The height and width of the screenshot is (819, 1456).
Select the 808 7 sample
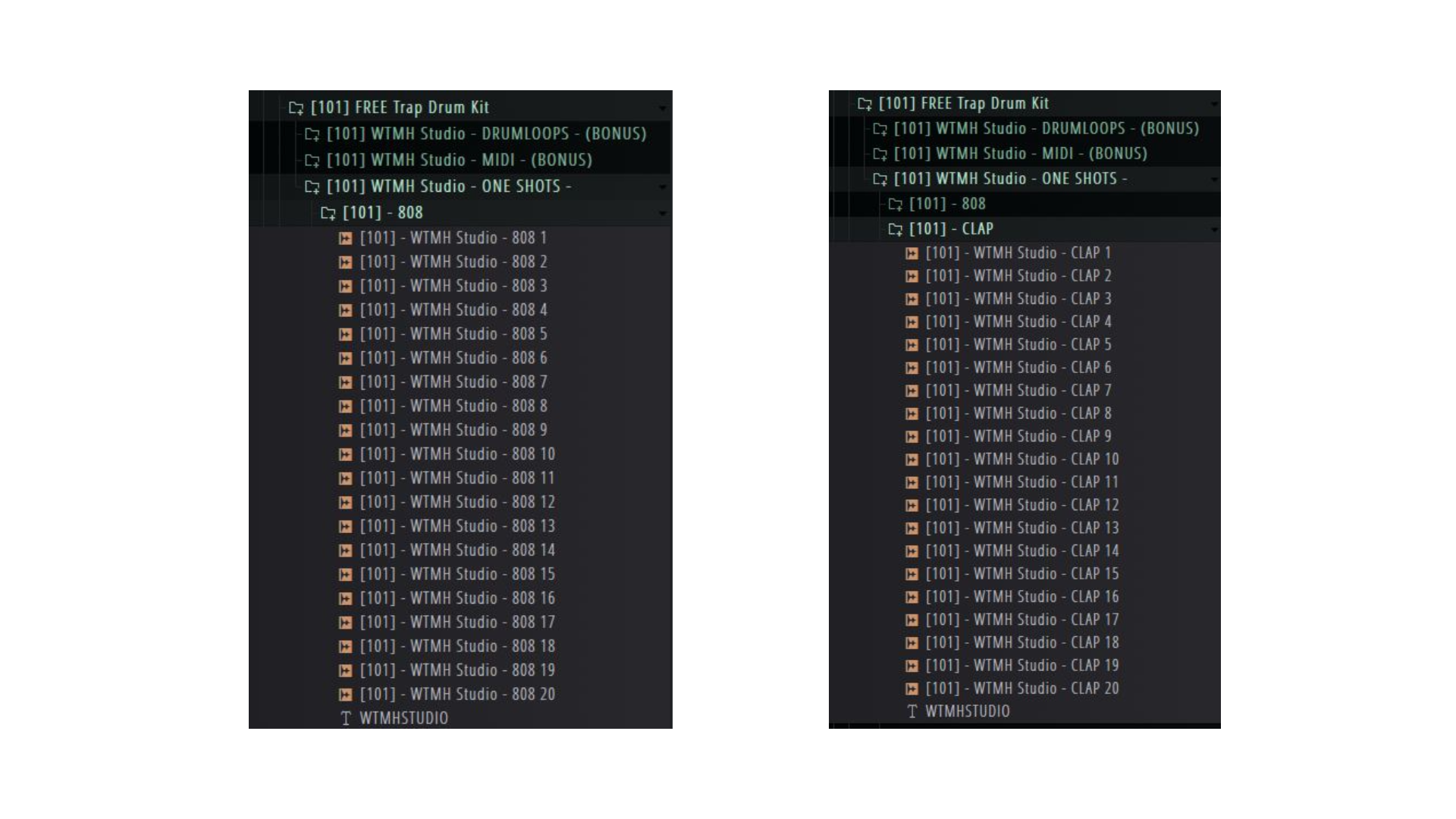click(453, 382)
